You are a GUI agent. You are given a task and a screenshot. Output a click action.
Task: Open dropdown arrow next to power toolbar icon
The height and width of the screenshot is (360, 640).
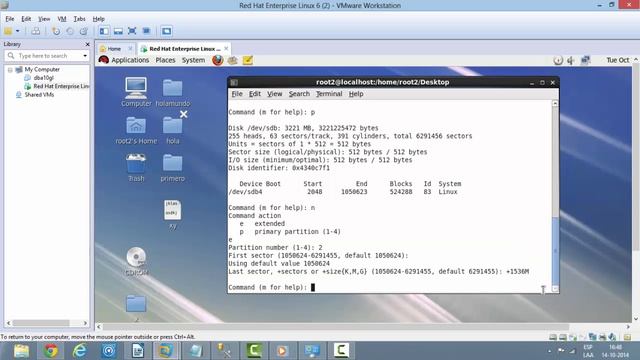point(18,31)
